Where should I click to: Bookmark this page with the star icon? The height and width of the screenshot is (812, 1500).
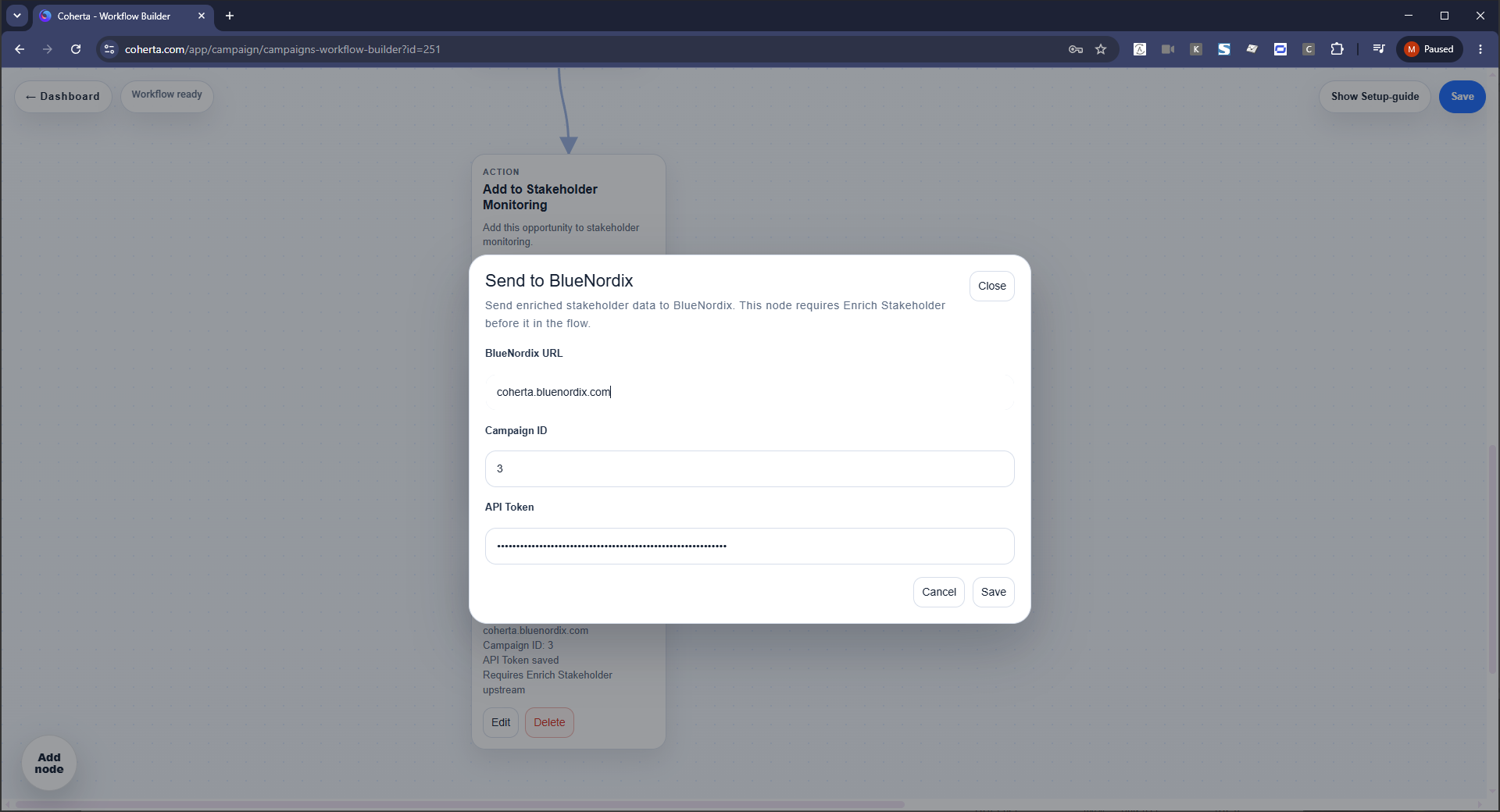coord(1101,49)
